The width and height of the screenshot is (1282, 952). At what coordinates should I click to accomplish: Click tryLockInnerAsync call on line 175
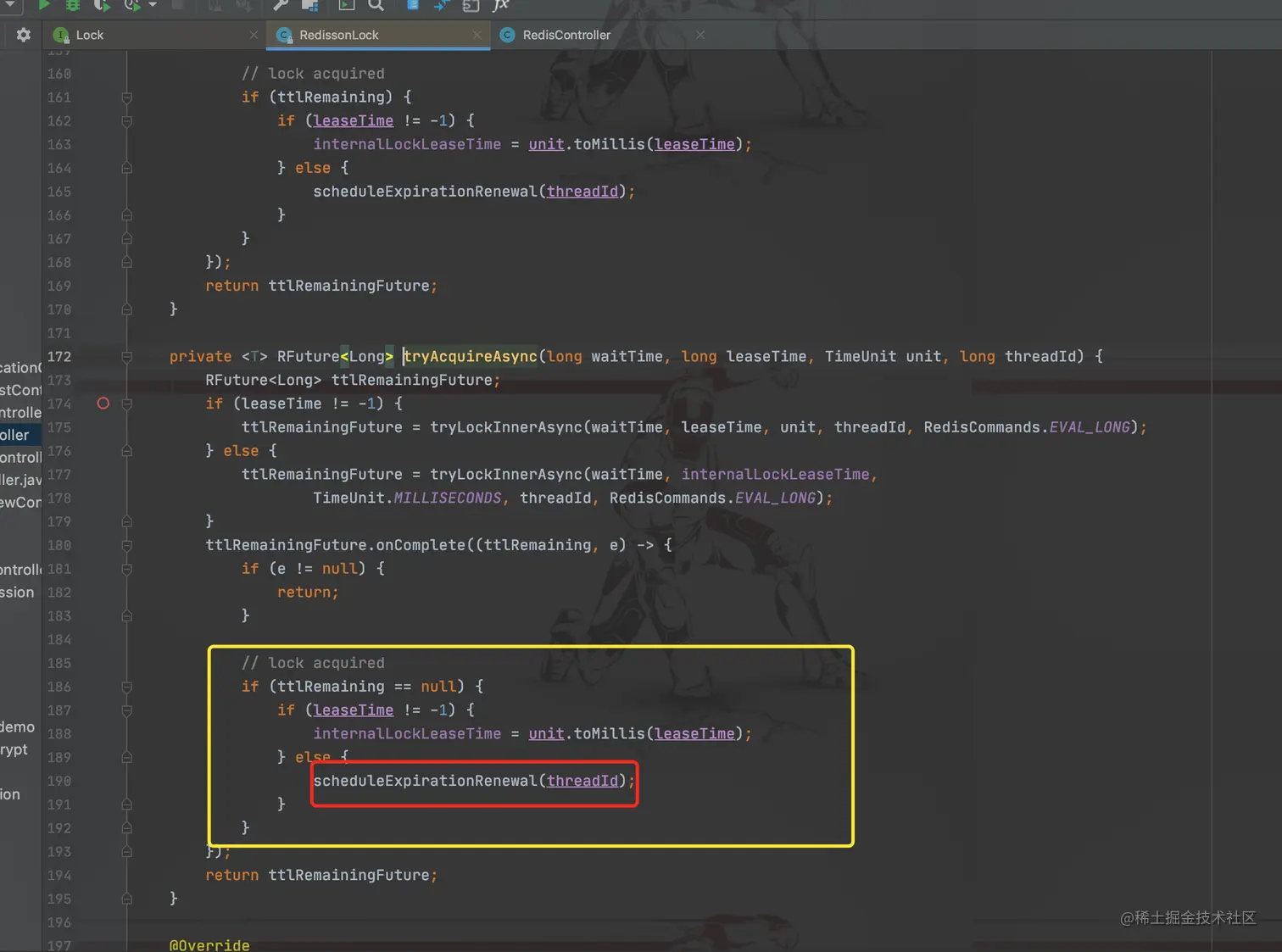click(x=506, y=427)
